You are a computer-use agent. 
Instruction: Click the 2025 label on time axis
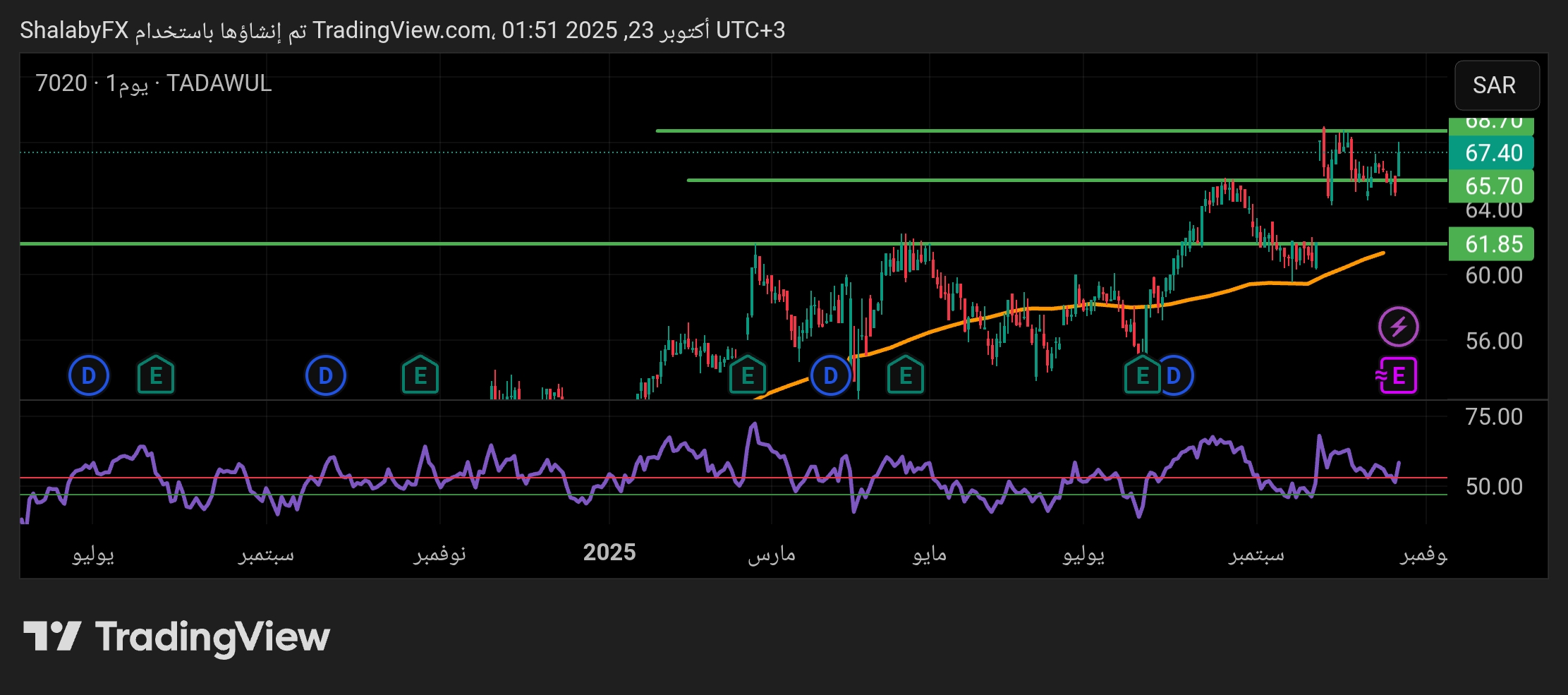pyautogui.click(x=609, y=552)
